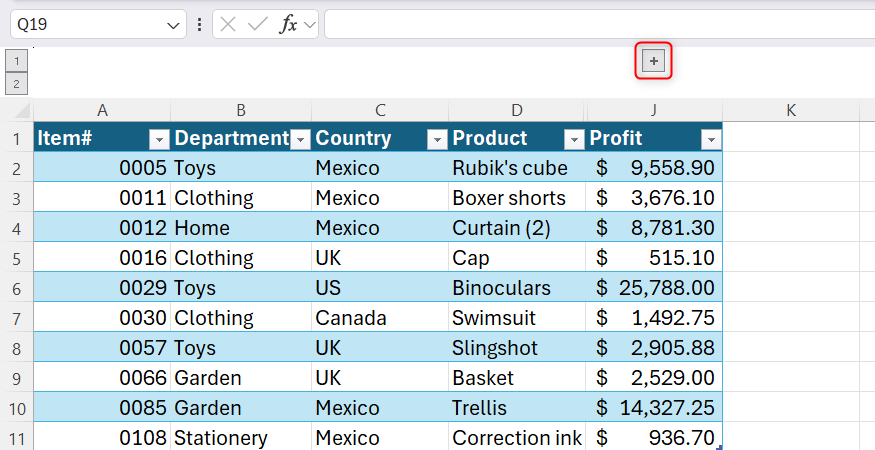Click the Country header cell

pyautogui.click(x=380, y=137)
